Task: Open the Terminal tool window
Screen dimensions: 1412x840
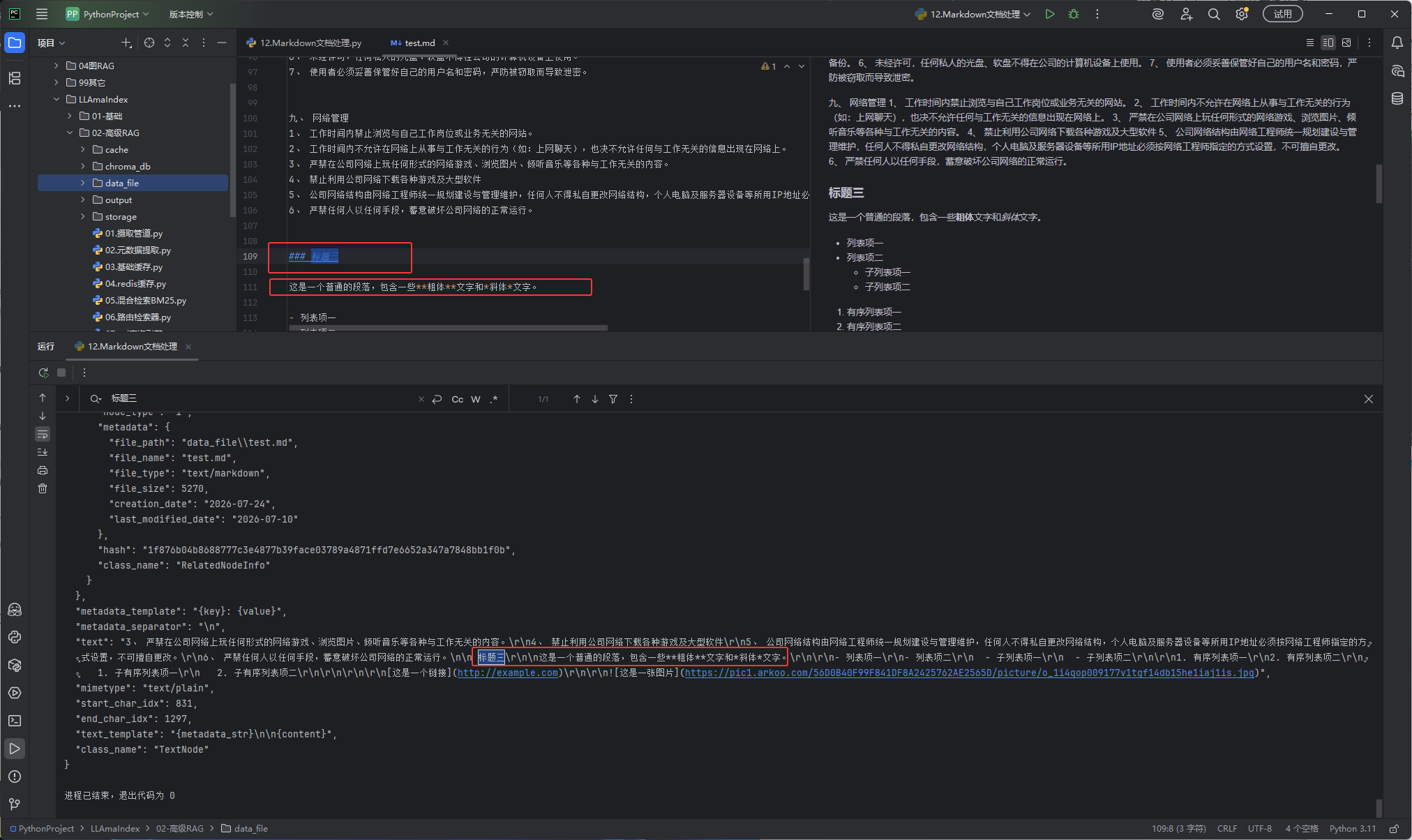Action: click(x=15, y=721)
